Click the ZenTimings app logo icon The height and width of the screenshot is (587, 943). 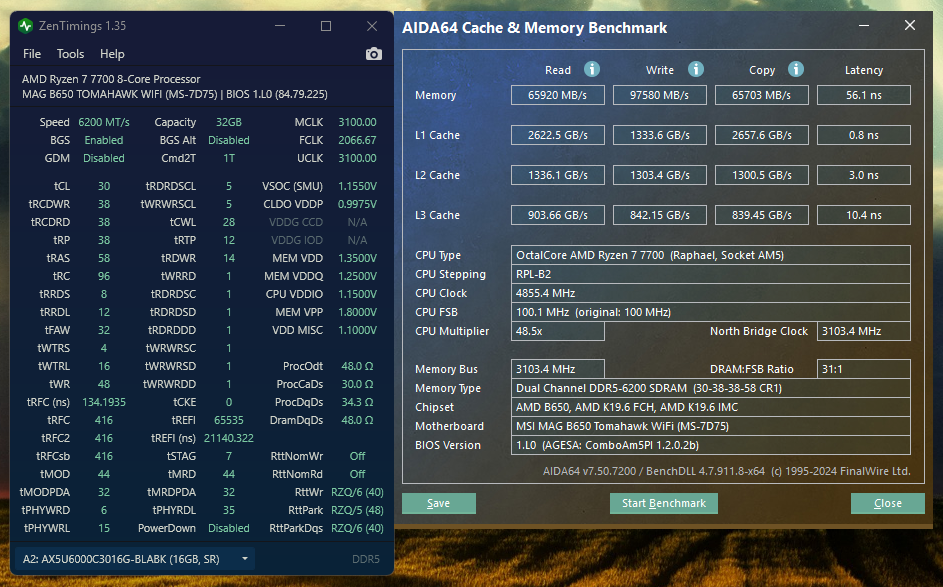pyautogui.click(x=25, y=26)
